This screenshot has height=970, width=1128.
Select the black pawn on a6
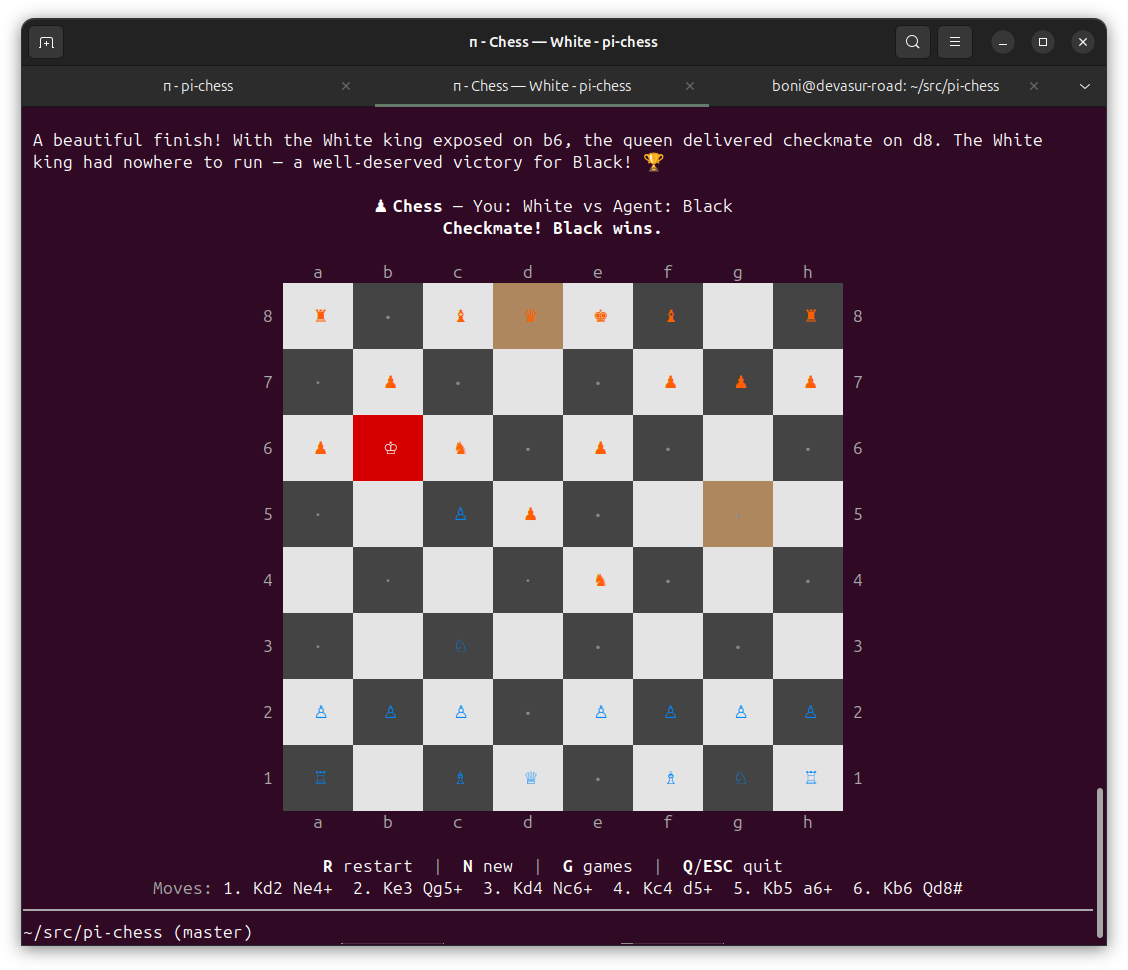click(x=318, y=448)
